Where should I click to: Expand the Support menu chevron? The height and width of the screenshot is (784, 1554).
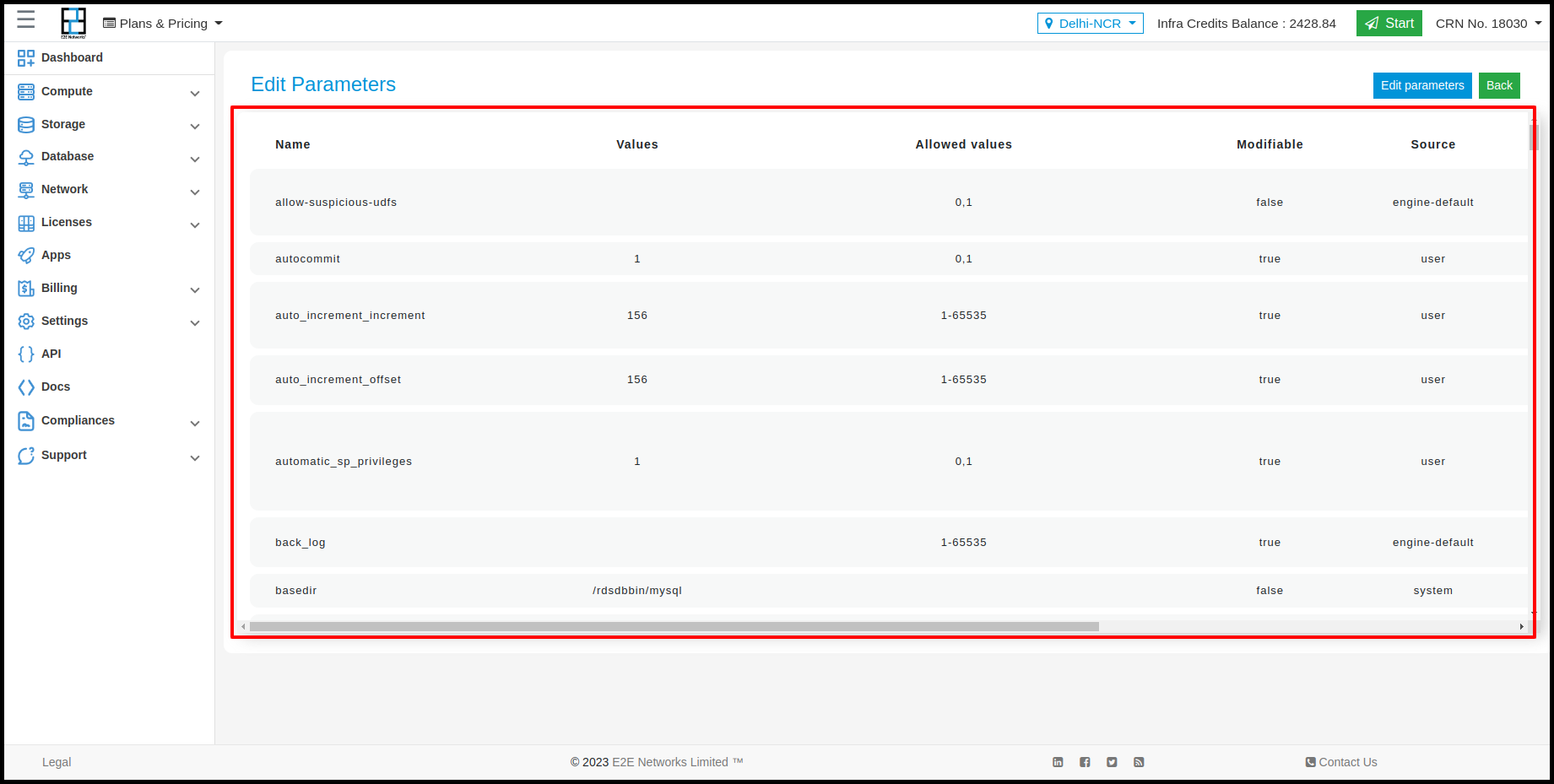195,457
